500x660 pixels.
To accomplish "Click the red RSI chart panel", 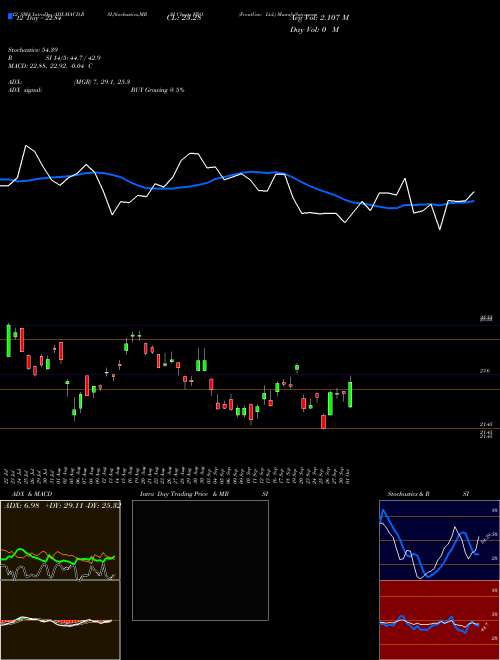I will [x=439, y=620].
